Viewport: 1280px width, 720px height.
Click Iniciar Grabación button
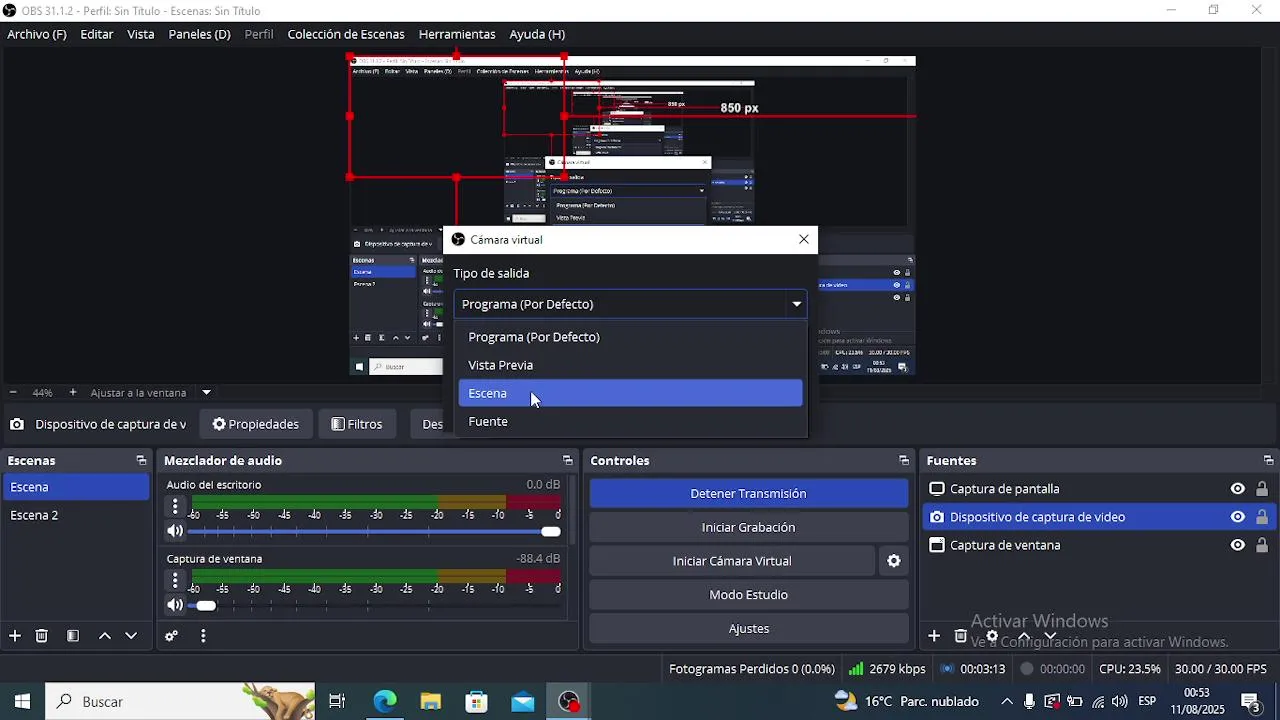[748, 527]
